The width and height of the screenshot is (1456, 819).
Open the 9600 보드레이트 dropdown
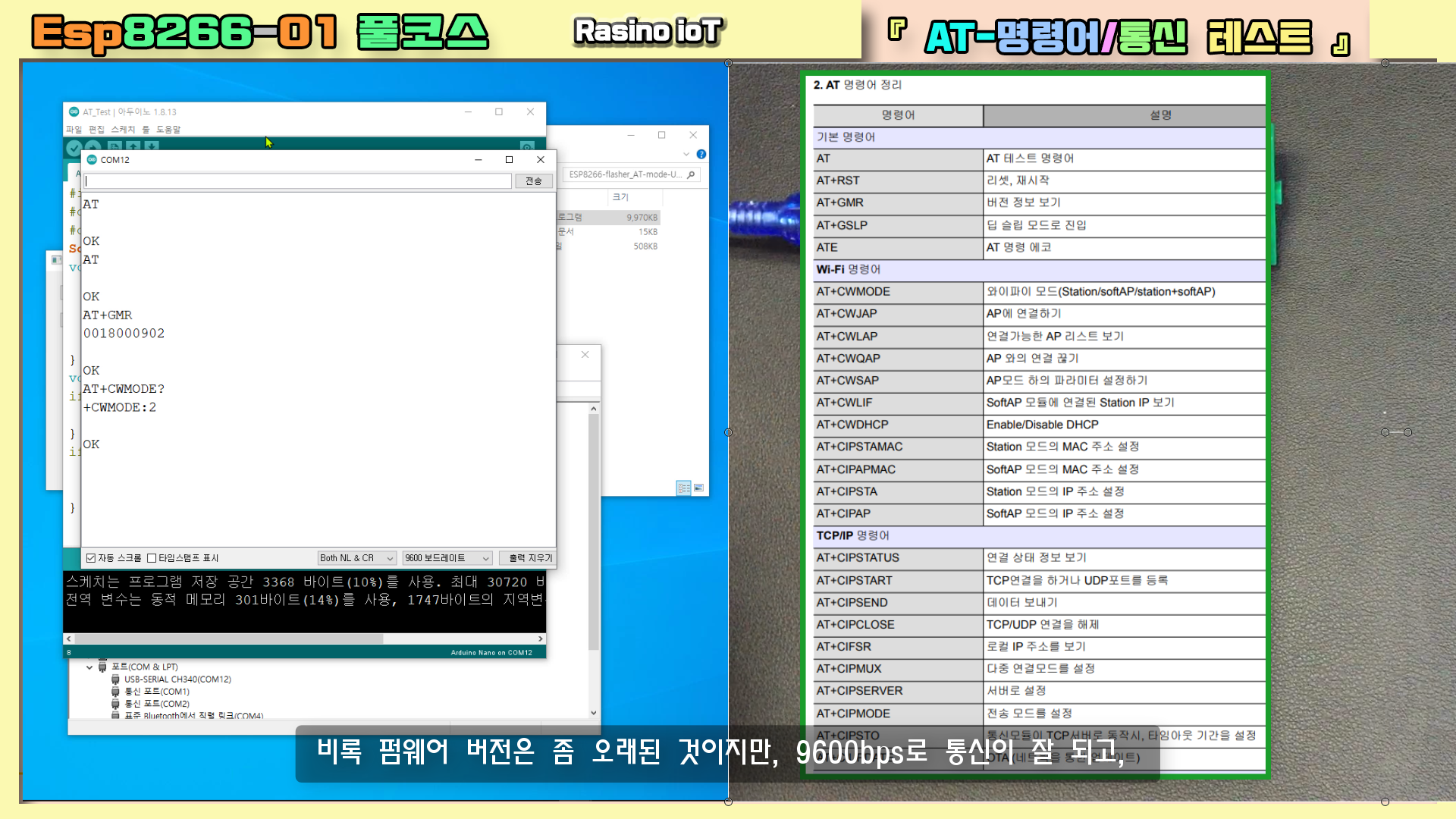point(447,558)
